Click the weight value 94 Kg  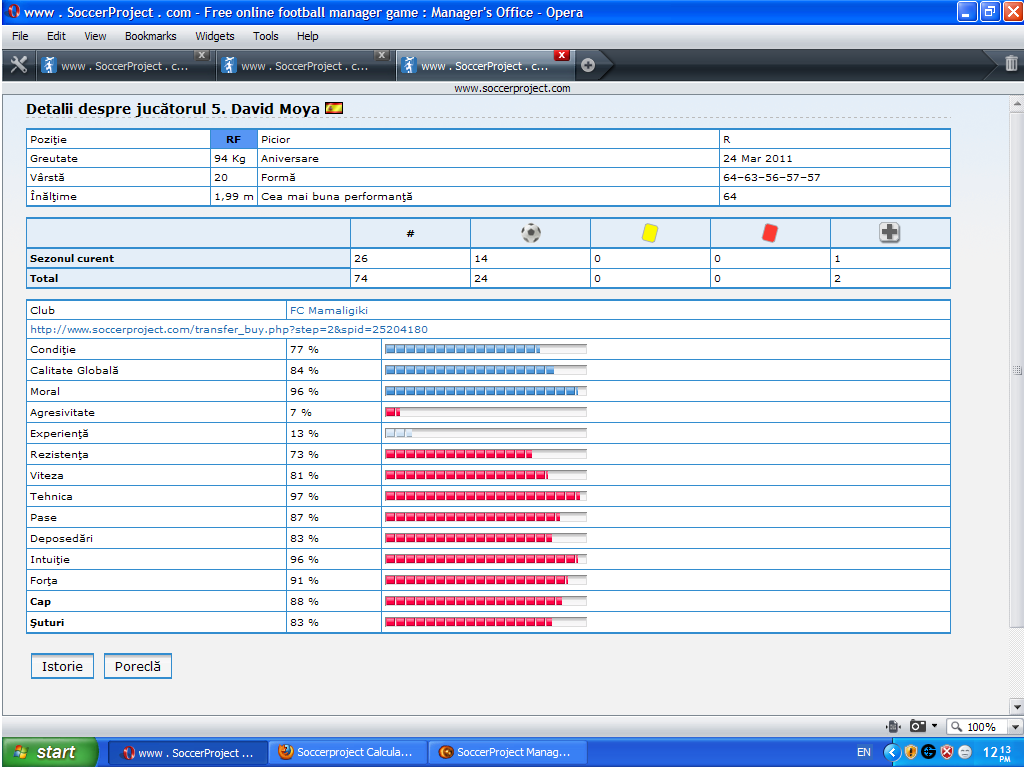click(230, 158)
